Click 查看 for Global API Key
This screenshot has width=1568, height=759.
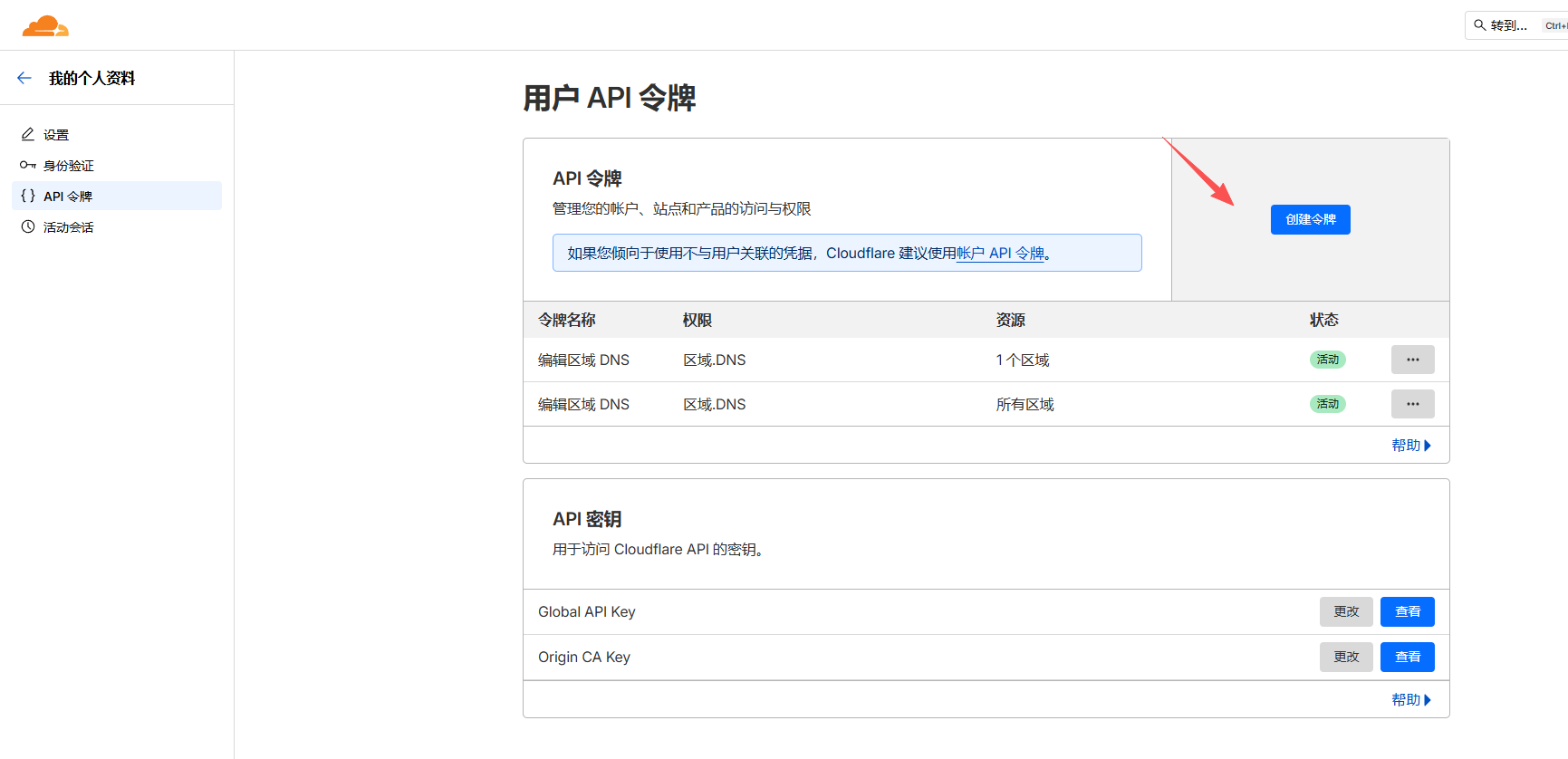point(1407,611)
